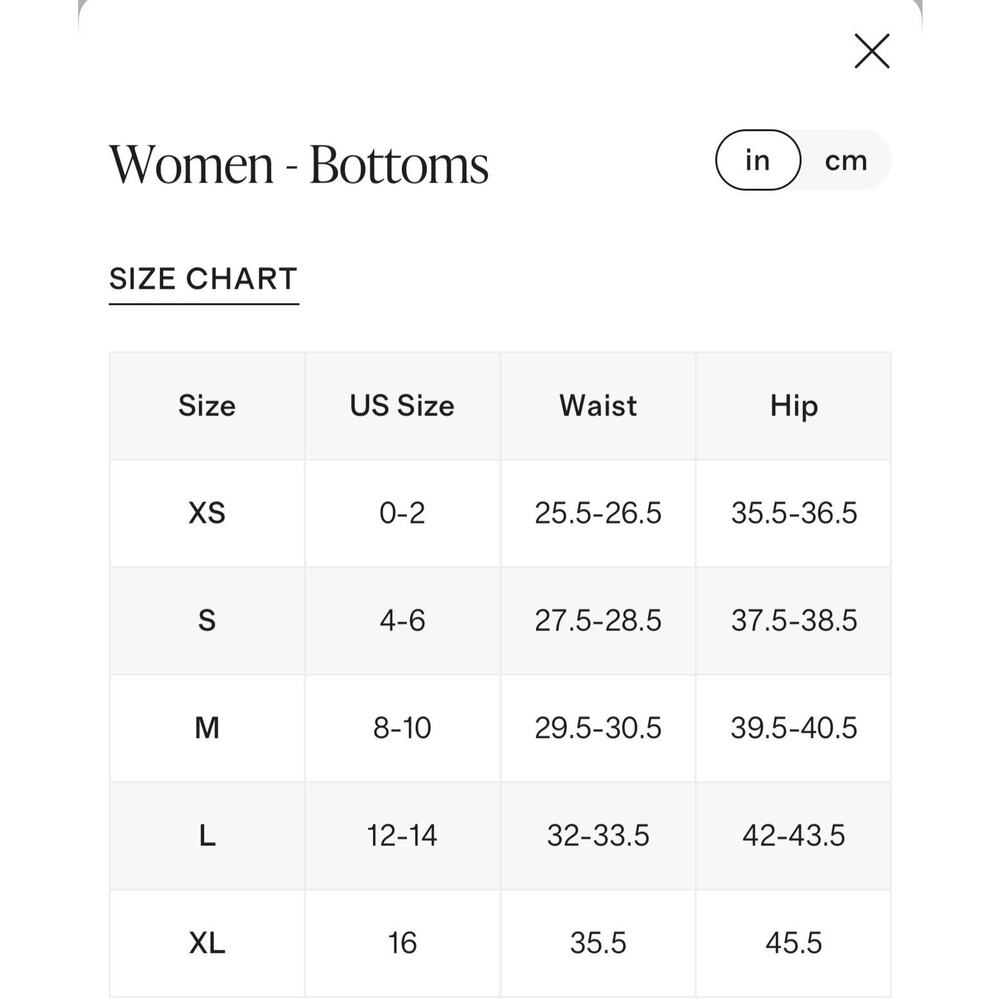Select the XL size row label
The image size is (1000, 1000).
pyautogui.click(x=207, y=943)
